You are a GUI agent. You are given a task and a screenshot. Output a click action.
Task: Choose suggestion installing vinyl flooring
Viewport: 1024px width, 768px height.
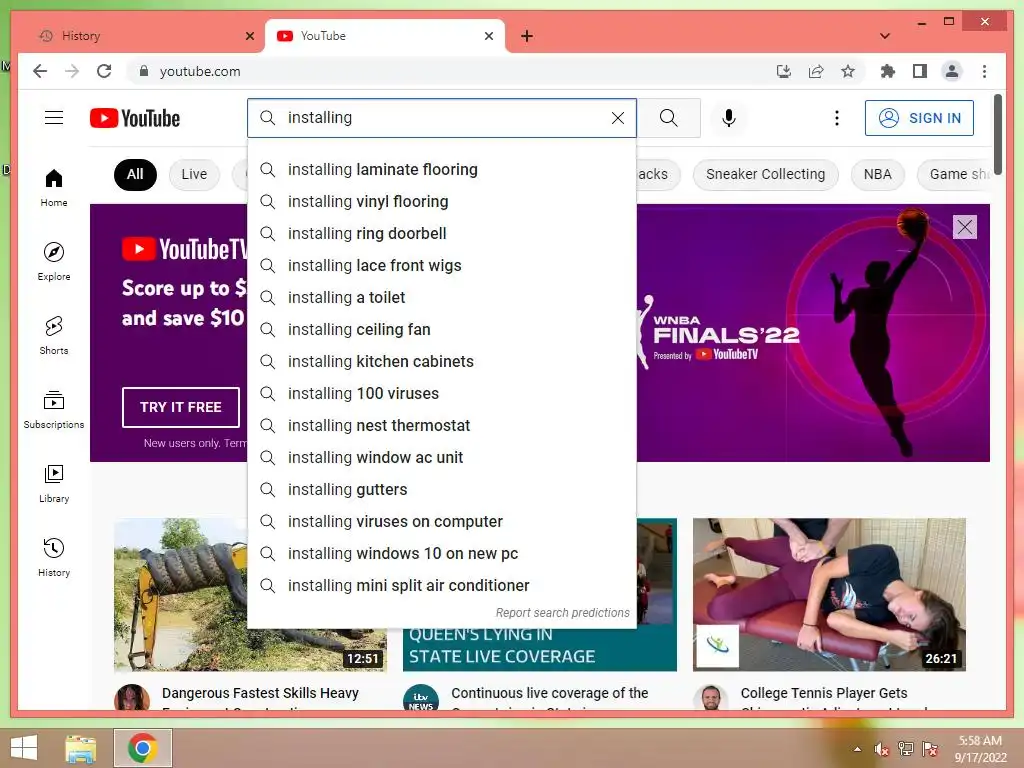tap(442, 202)
